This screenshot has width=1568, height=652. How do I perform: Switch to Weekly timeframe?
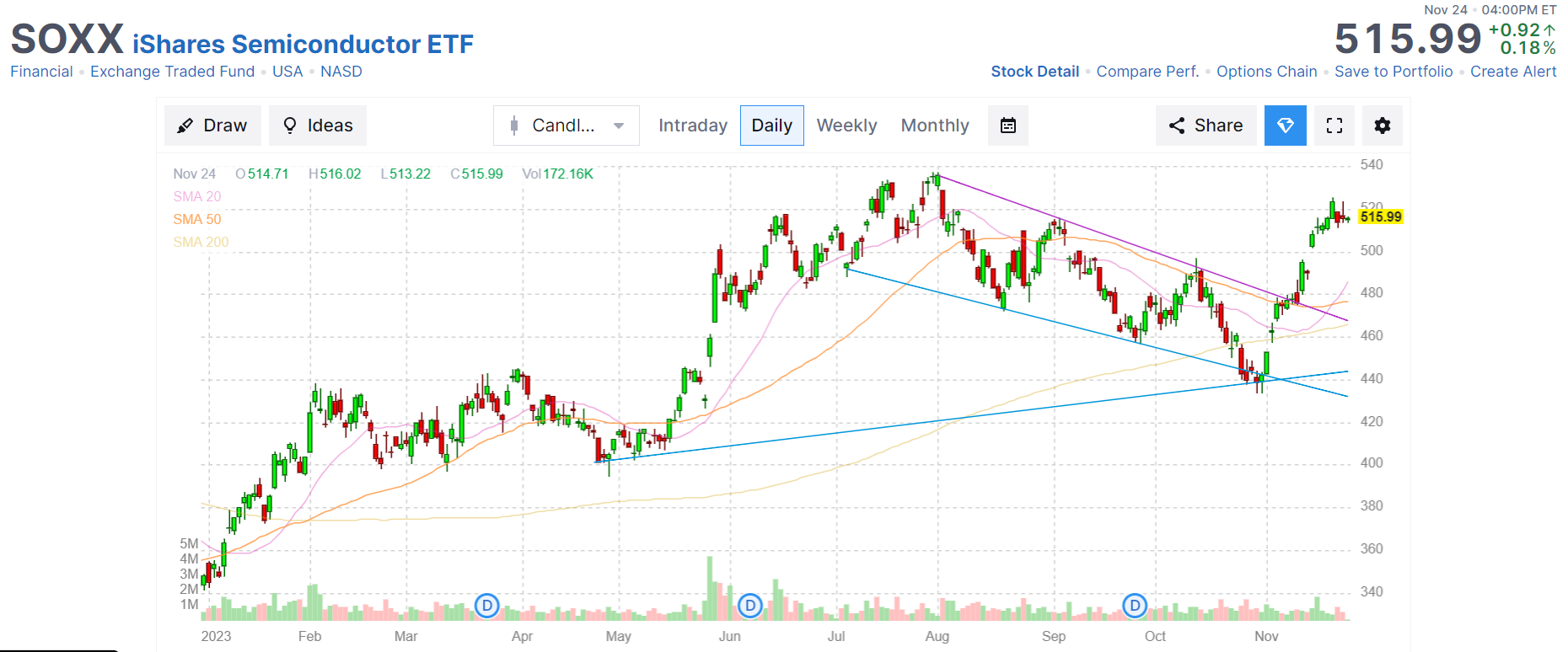click(x=847, y=126)
